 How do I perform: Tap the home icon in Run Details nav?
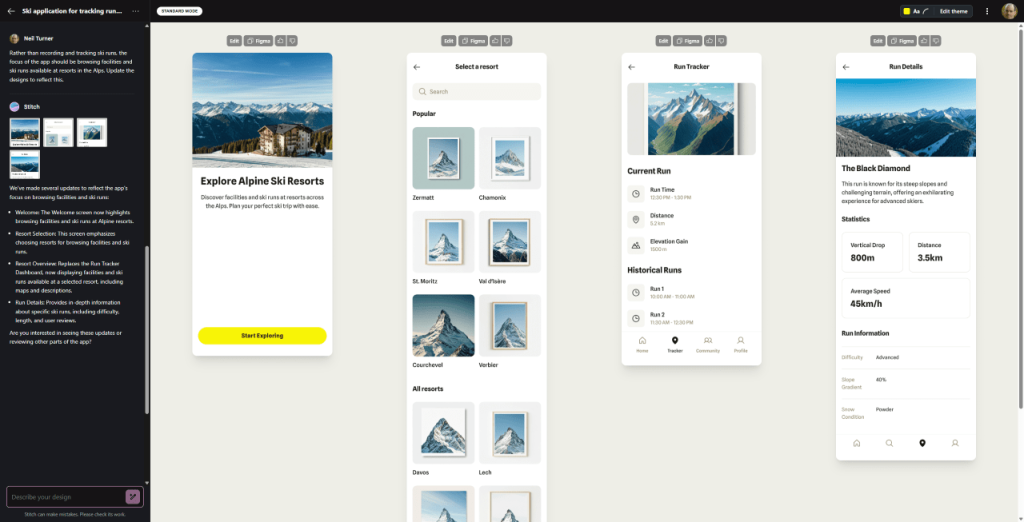(x=857, y=443)
